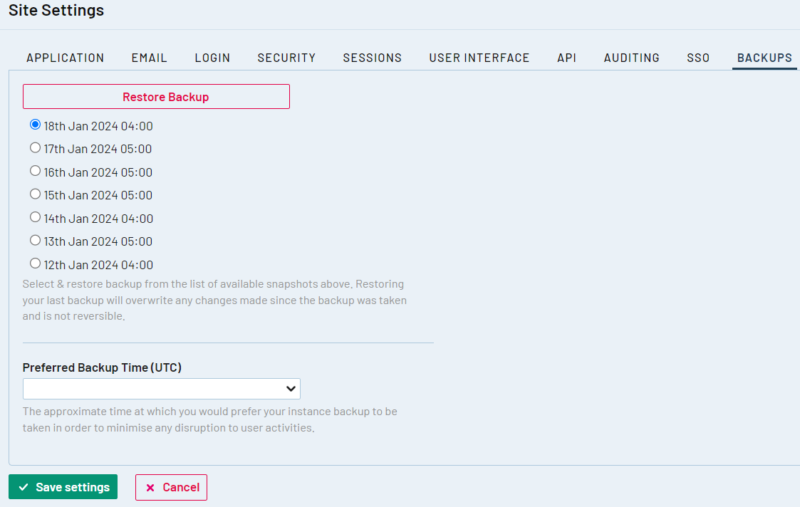Select the 15th Jan 2024 05:00 radio button
800x507 pixels.
(x=35, y=194)
